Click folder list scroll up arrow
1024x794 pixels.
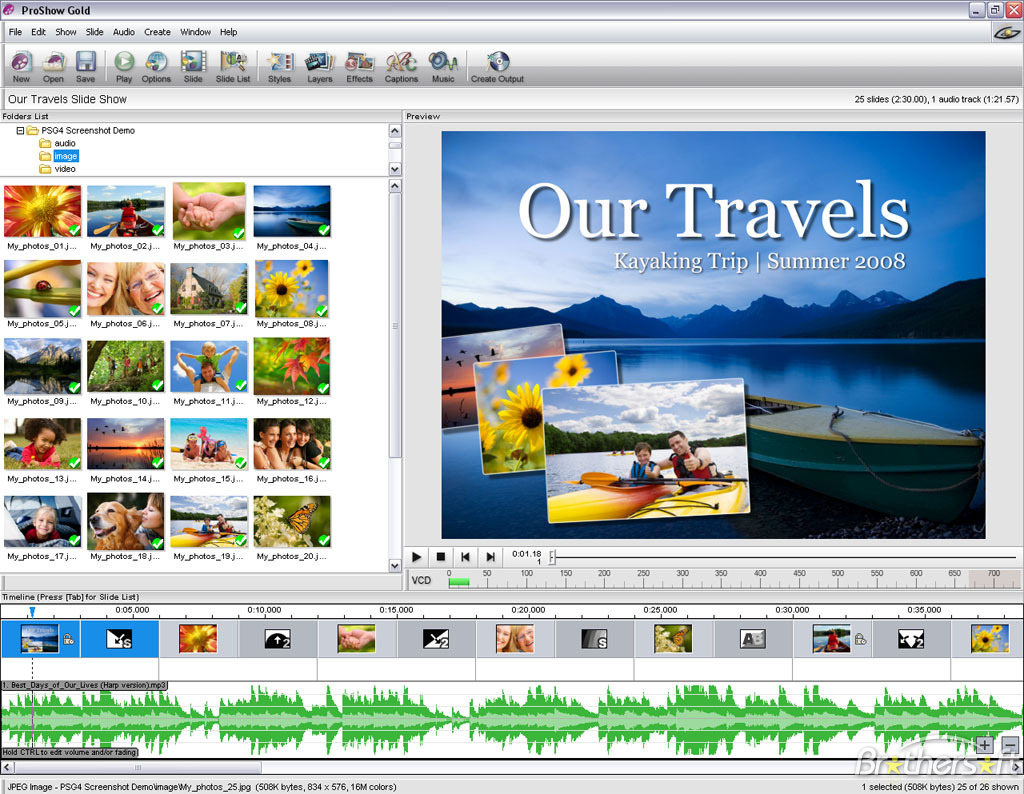(x=394, y=131)
